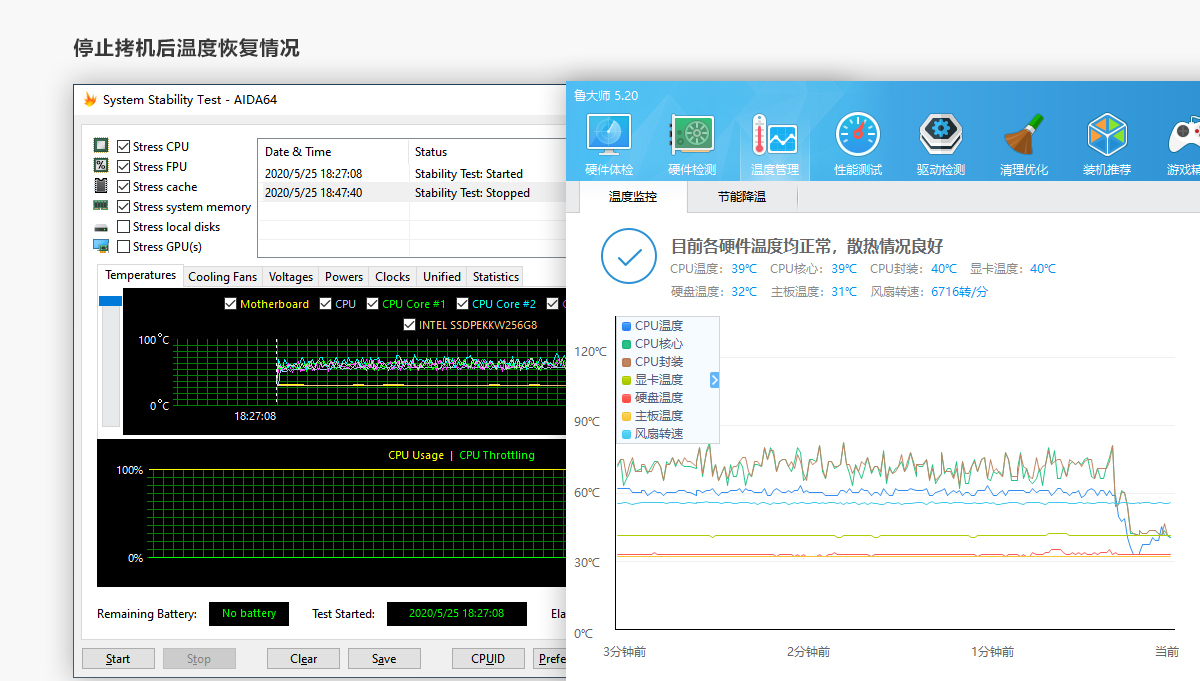Click the No battery status field
The height and width of the screenshot is (681, 1200).
coord(249,613)
